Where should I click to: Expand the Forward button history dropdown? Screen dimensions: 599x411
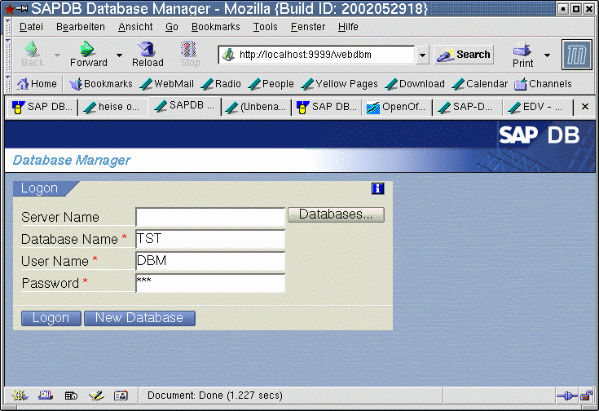pos(119,55)
